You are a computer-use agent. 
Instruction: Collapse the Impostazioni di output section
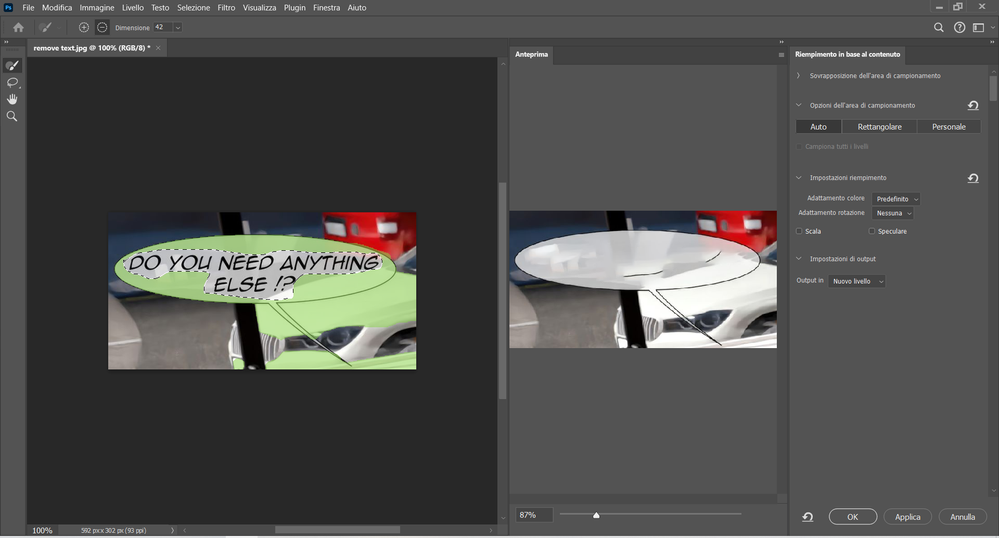(x=798, y=259)
